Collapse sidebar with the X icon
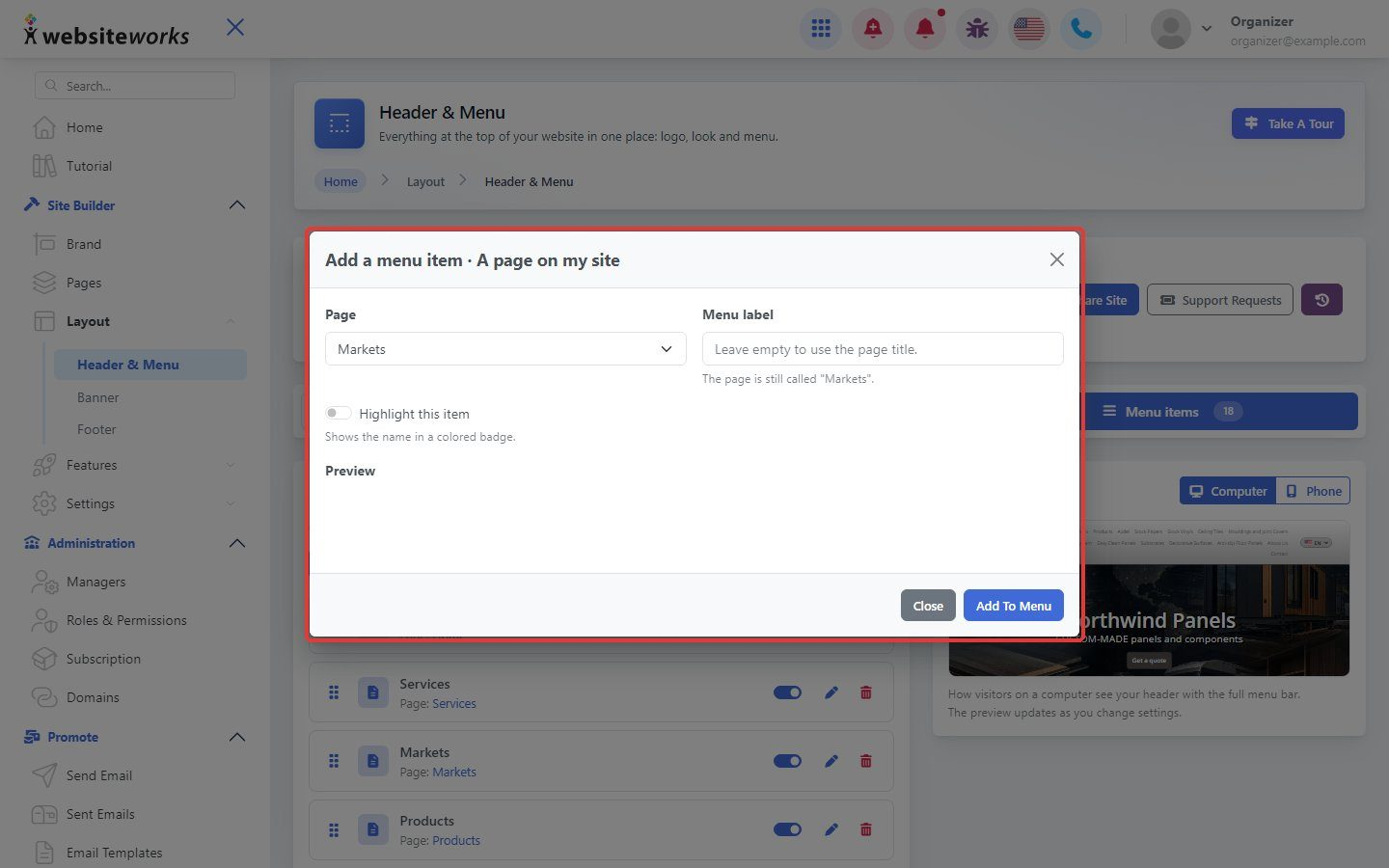Image resolution: width=1389 pixels, height=868 pixels. click(235, 27)
